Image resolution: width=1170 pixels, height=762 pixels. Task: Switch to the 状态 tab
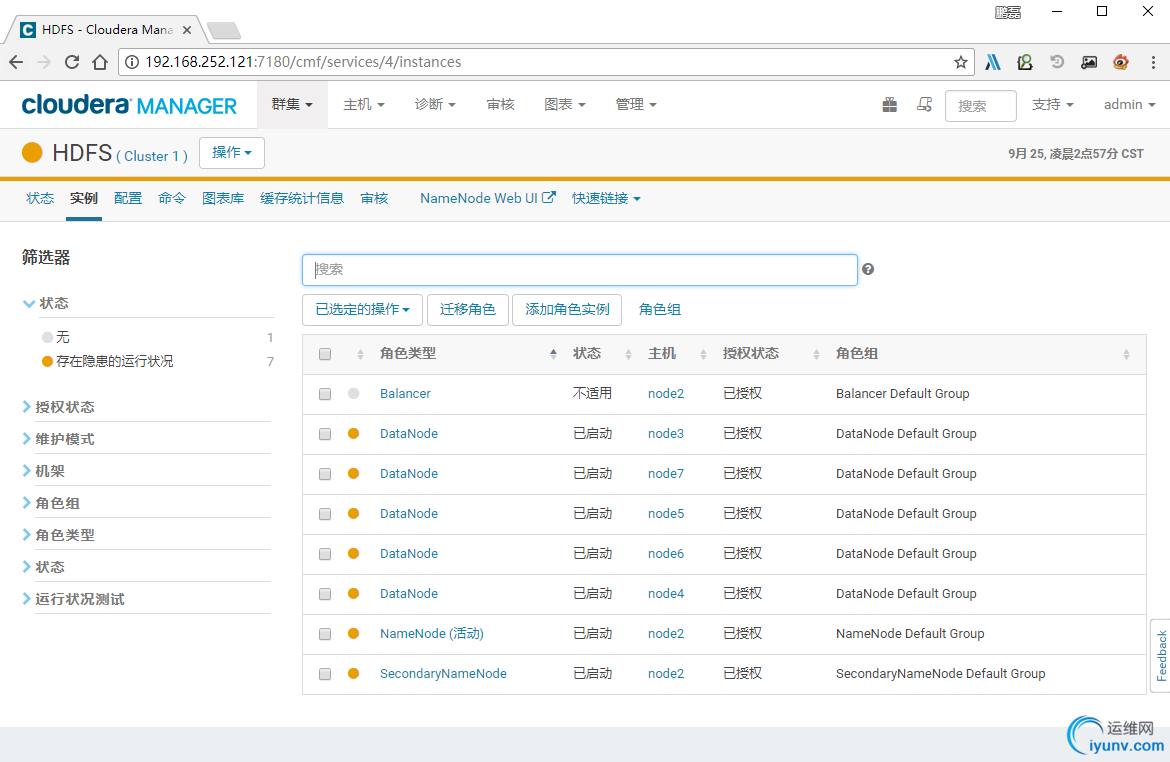[x=40, y=199]
